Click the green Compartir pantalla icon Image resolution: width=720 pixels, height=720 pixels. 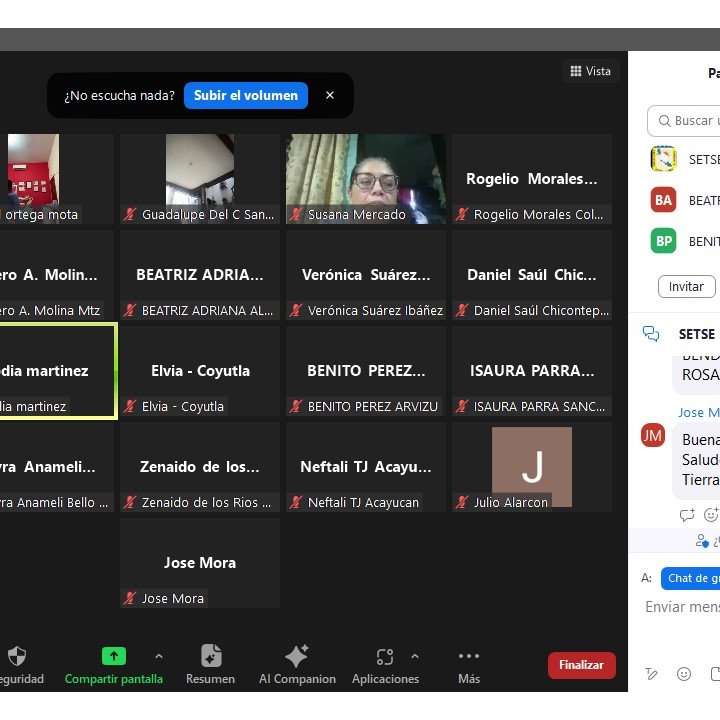tap(114, 657)
